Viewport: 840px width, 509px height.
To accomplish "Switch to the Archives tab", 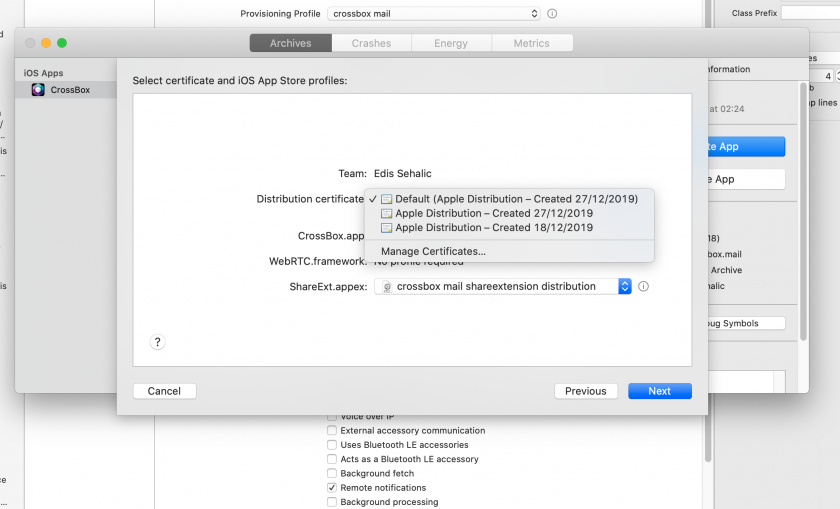I will pyautogui.click(x=290, y=43).
